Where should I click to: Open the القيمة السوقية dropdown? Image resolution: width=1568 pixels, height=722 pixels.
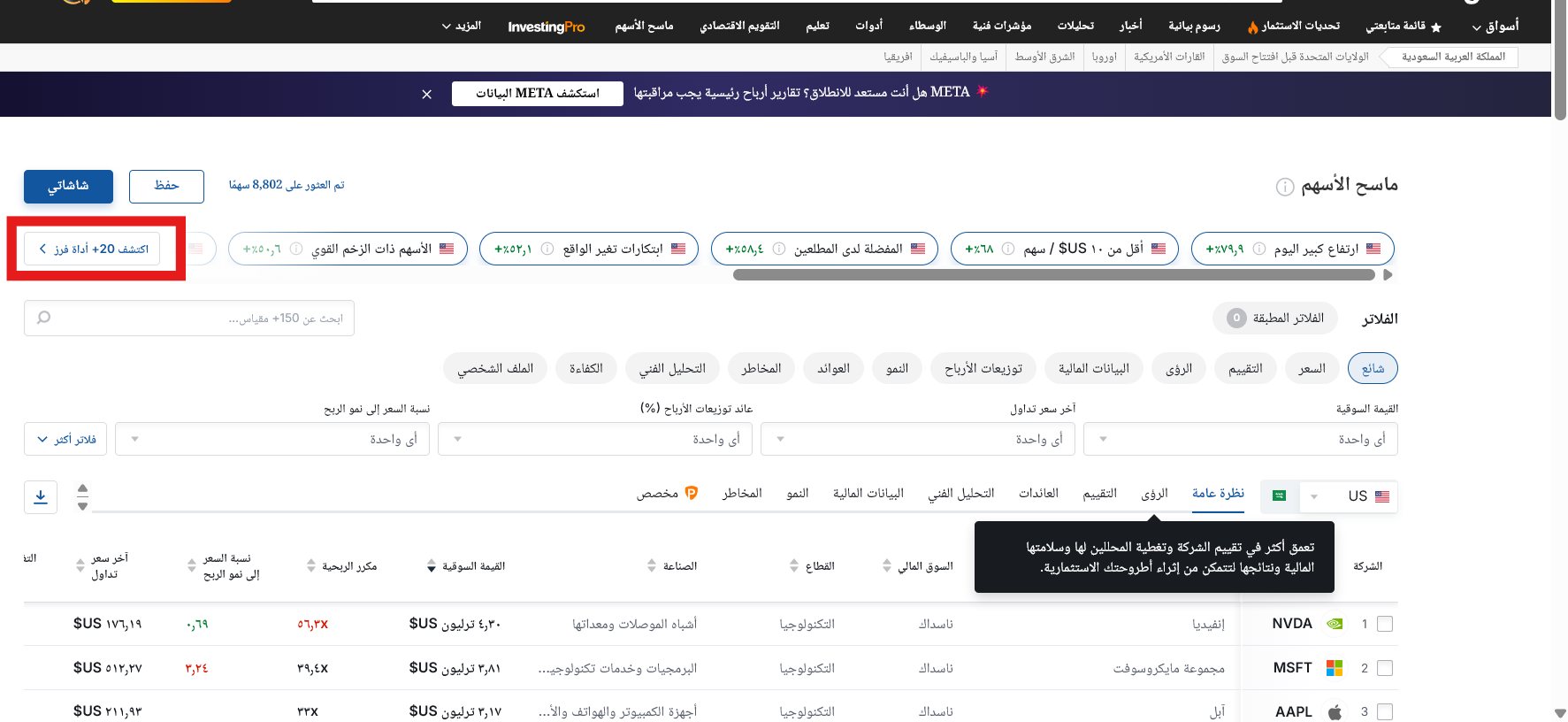[x=1241, y=439]
